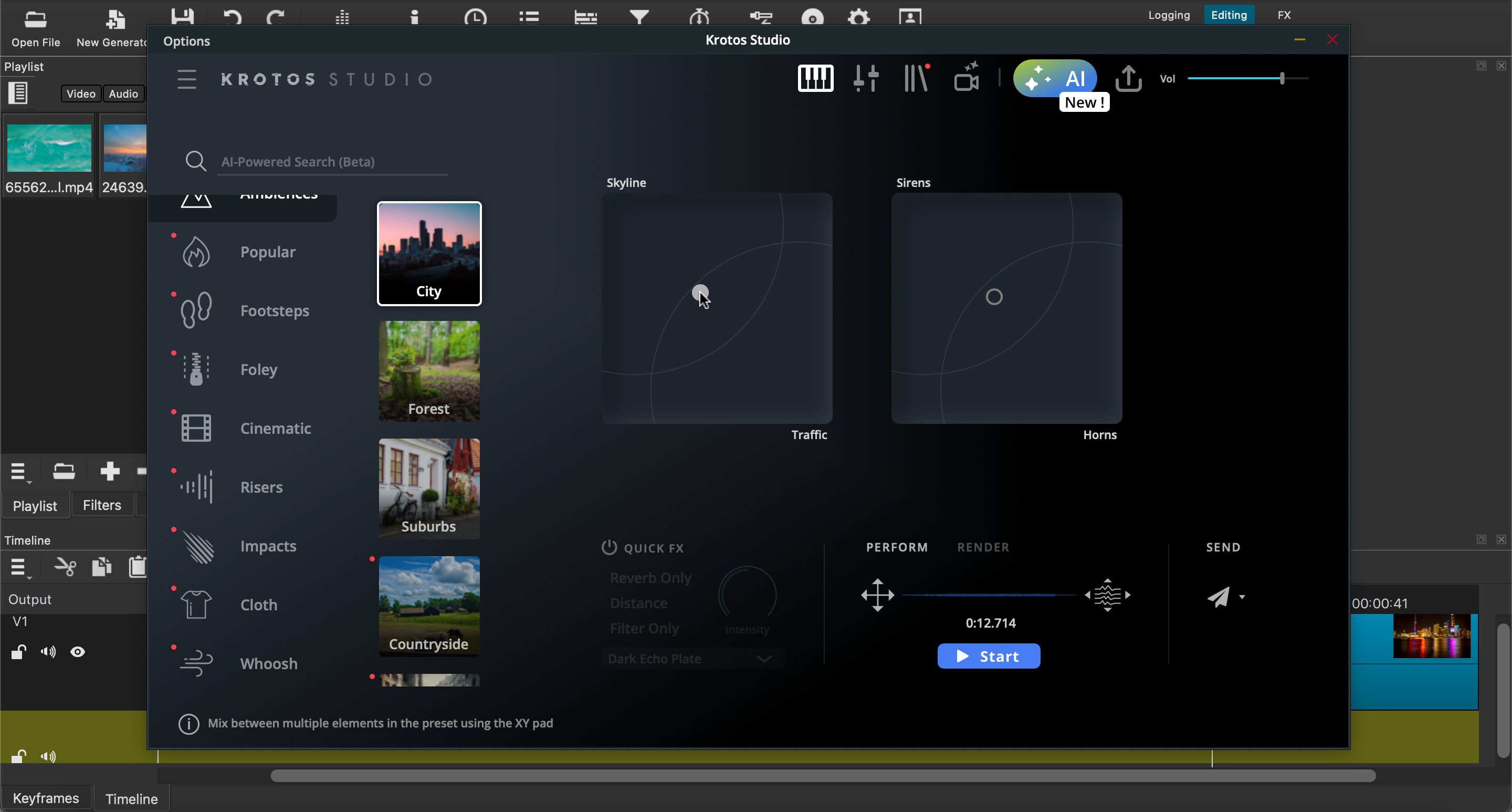Expand the send options arrow
Screen dimensions: 1512x812
click(x=1242, y=597)
